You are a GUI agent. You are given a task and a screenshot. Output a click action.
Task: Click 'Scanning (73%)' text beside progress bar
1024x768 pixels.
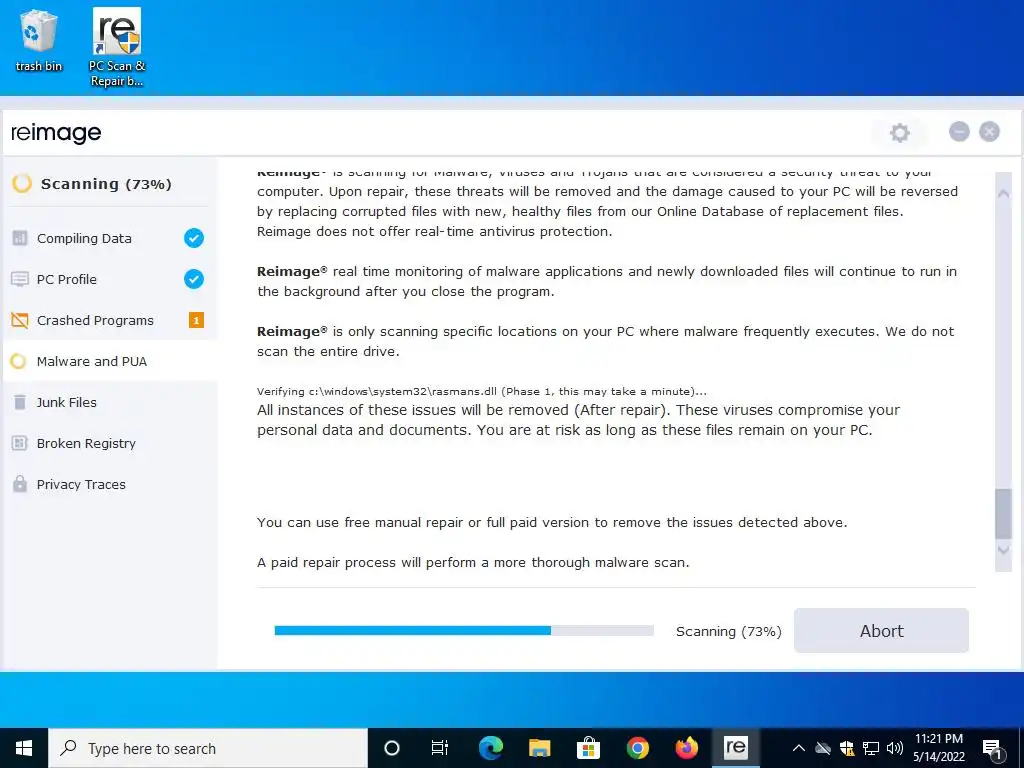(729, 632)
